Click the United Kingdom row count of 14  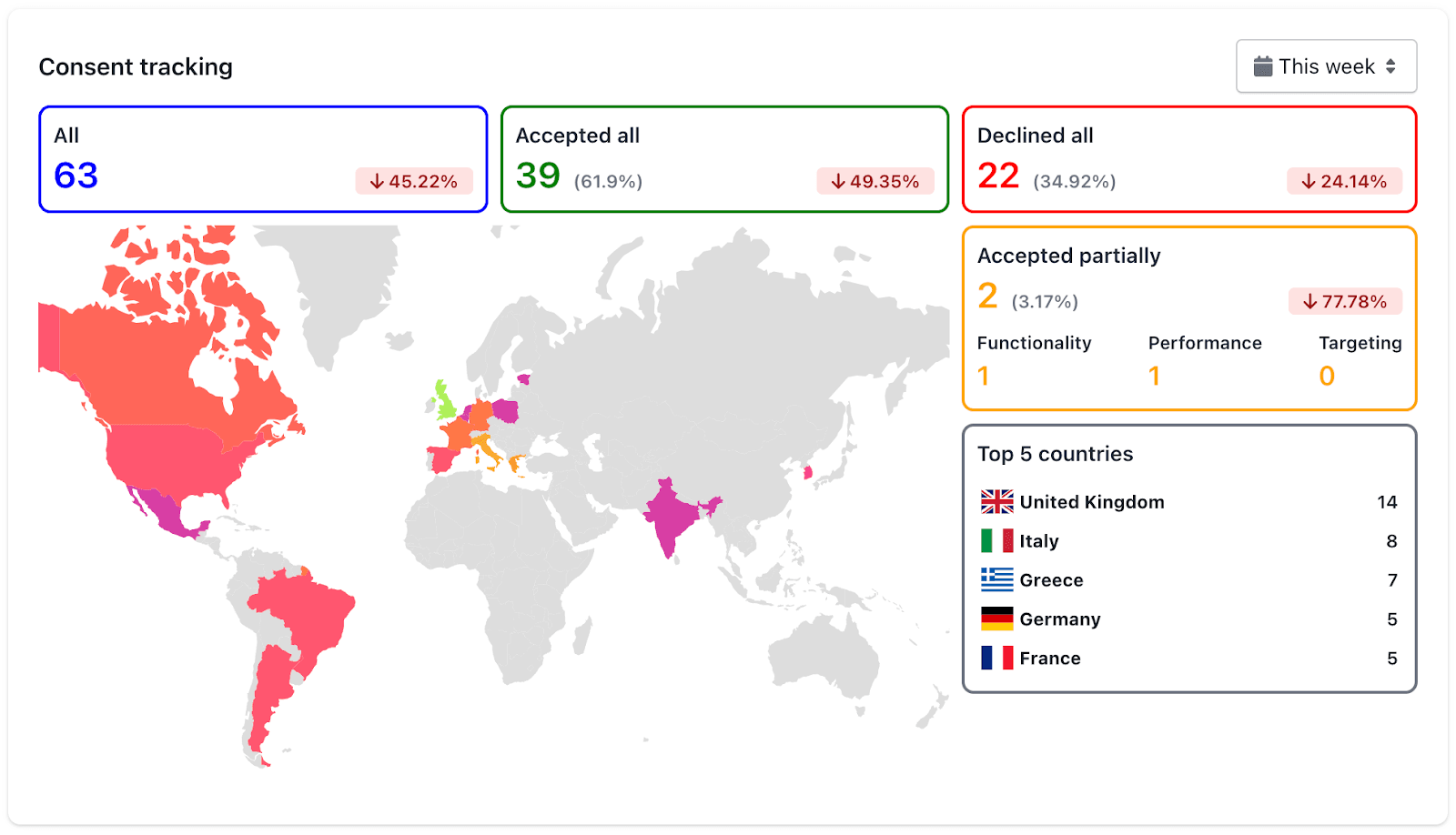click(1387, 501)
